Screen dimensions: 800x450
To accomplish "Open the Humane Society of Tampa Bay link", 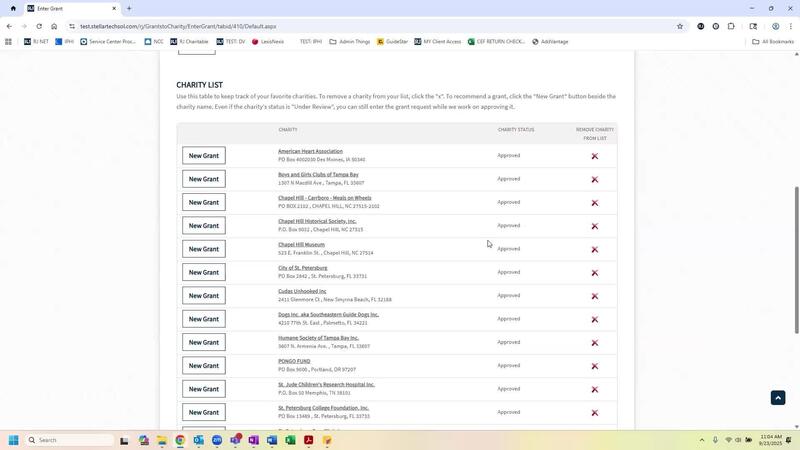I will click(x=318, y=338).
